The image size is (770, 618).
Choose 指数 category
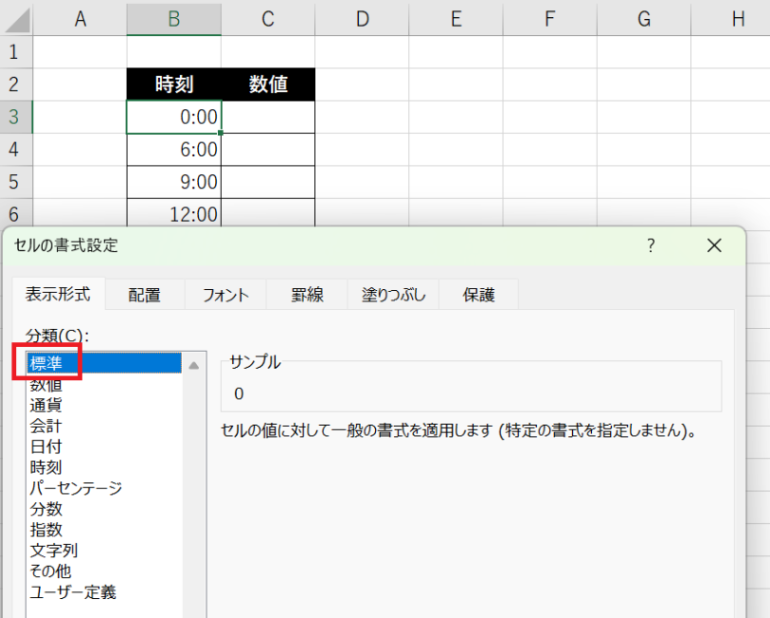[x=104, y=529]
